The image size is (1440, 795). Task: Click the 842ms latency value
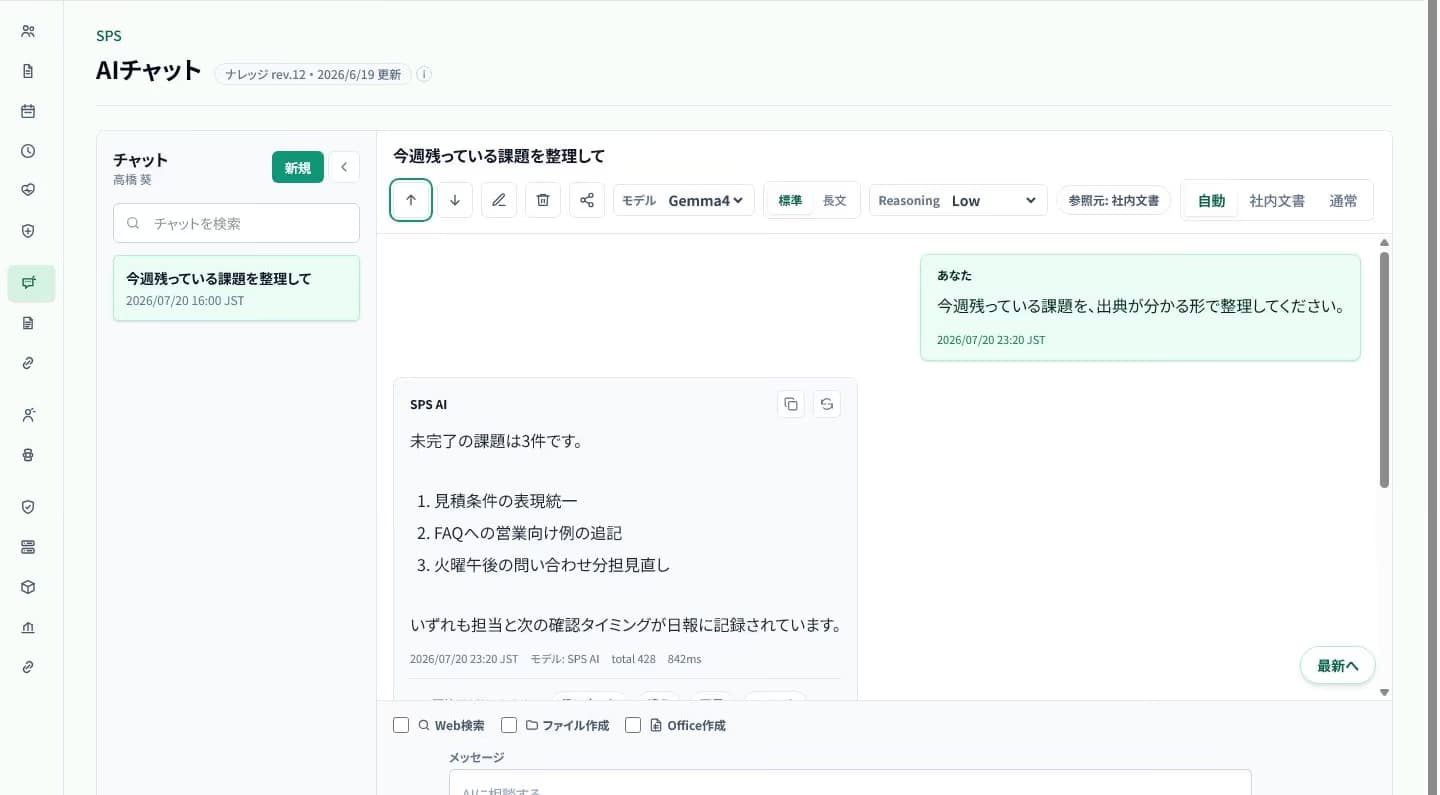tap(685, 659)
